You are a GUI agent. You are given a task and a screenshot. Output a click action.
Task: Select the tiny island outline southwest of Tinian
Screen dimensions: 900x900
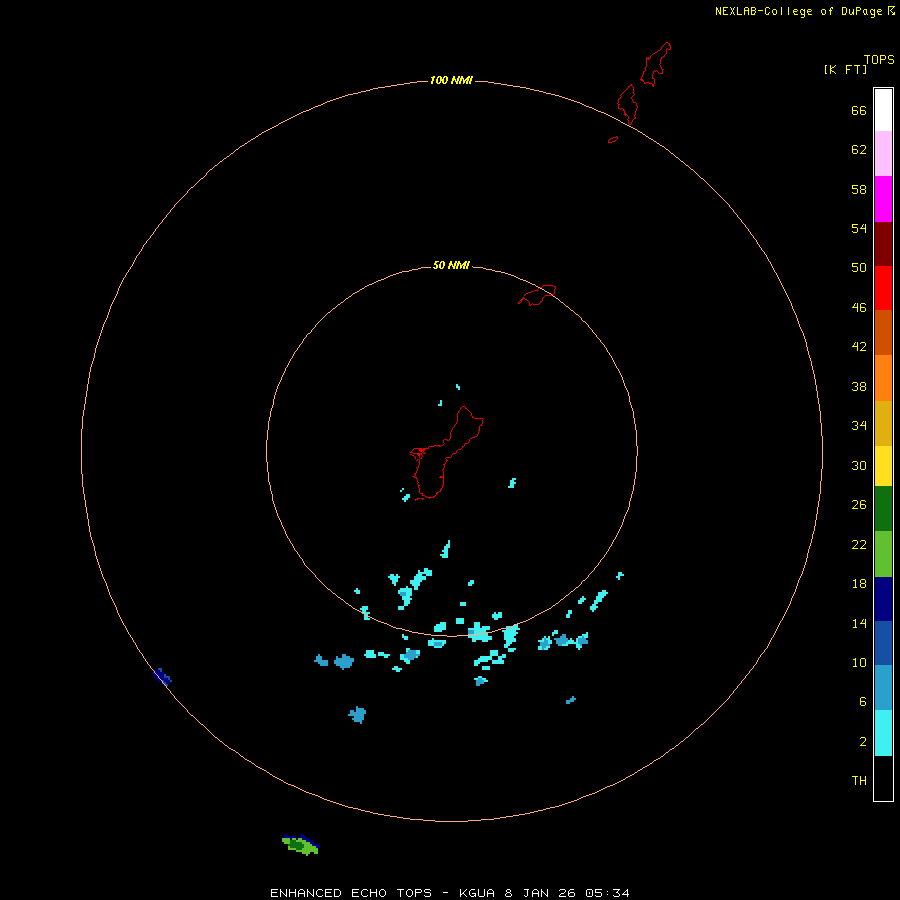[613, 139]
